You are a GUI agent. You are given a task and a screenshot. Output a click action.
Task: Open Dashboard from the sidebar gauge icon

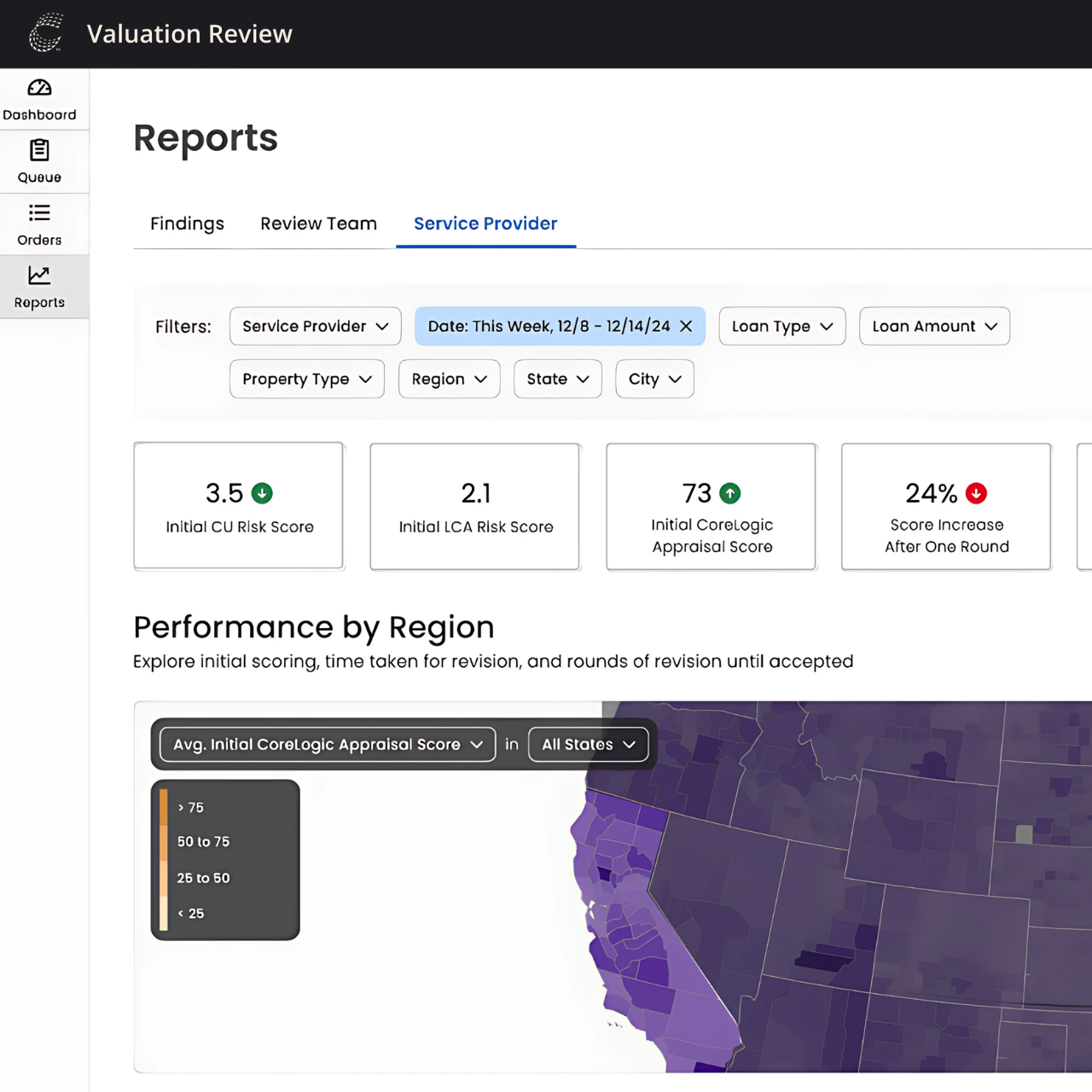coord(39,88)
